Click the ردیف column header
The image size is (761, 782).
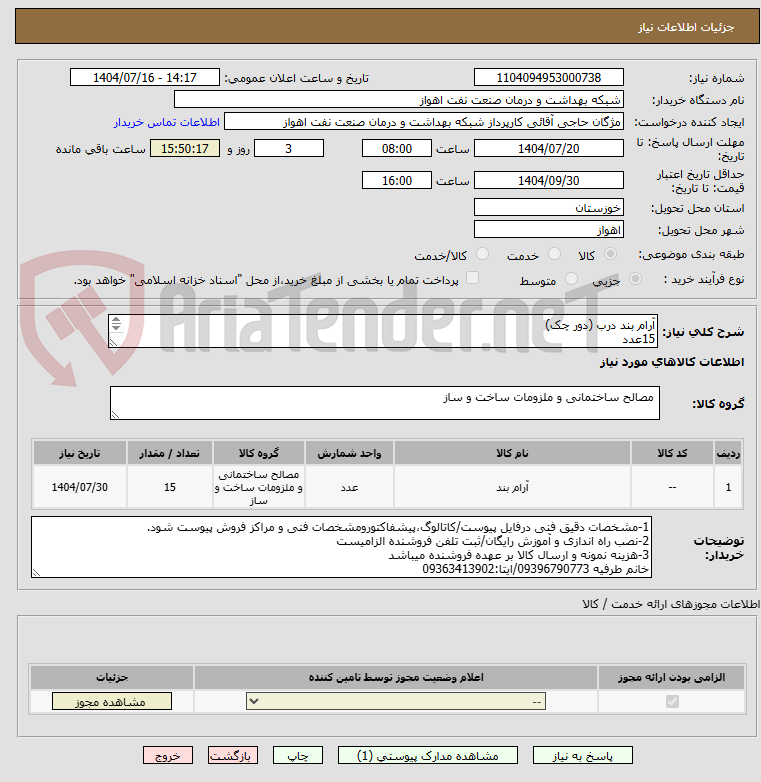pos(728,453)
